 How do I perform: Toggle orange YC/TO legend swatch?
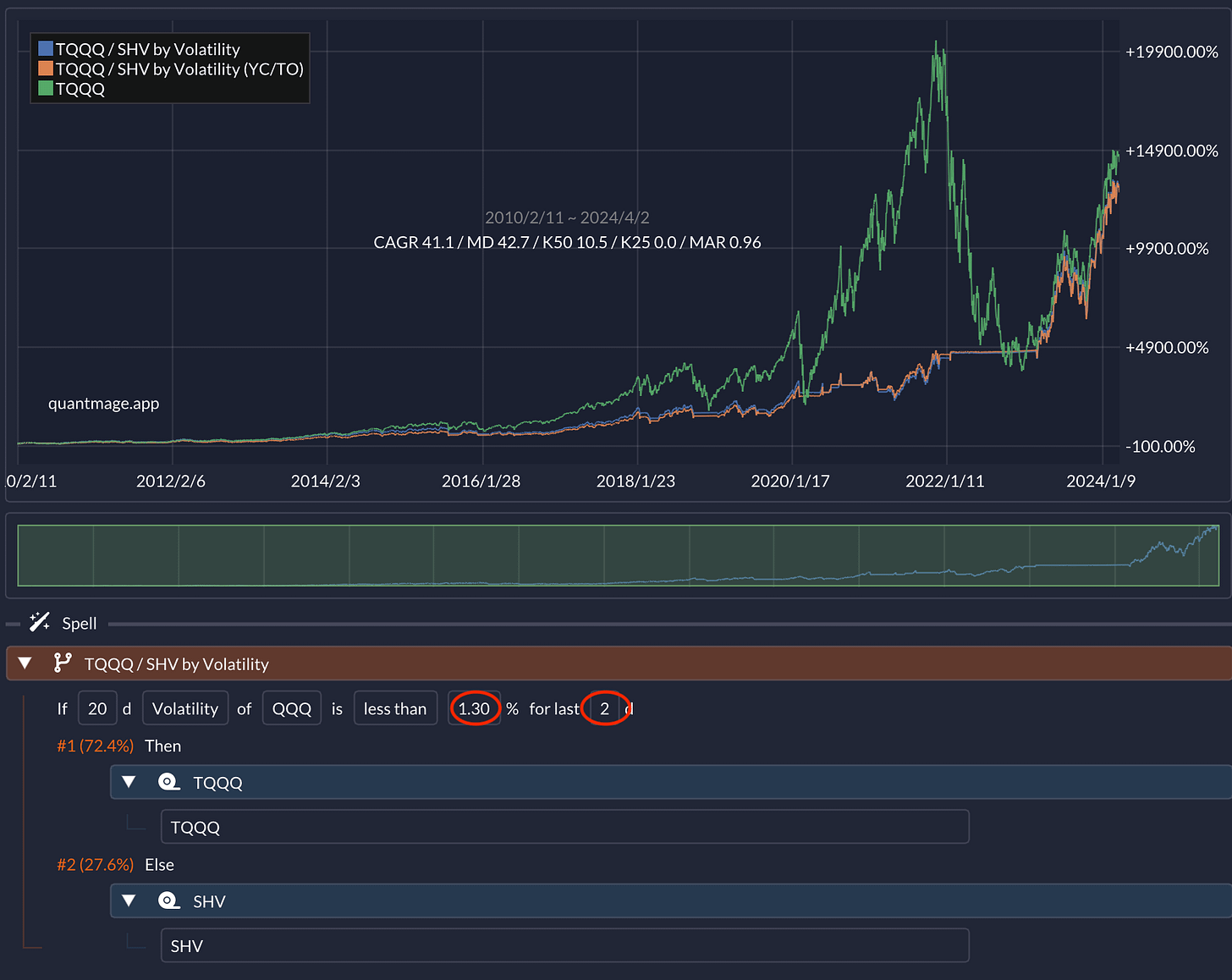click(x=46, y=69)
